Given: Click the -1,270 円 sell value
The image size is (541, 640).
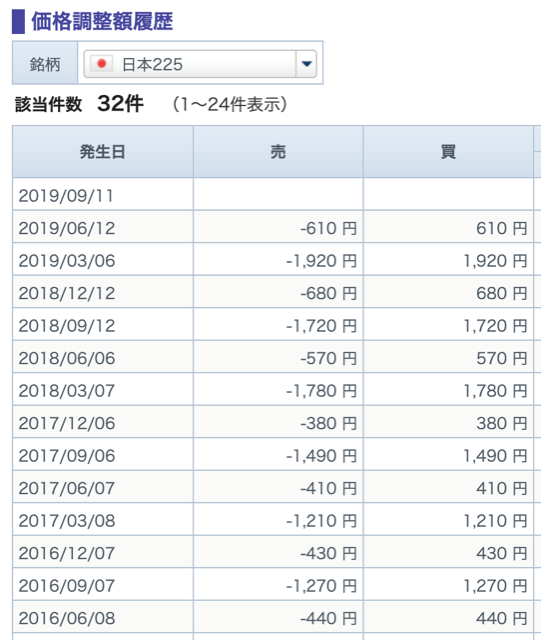Looking at the screenshot, I should click(321, 586).
